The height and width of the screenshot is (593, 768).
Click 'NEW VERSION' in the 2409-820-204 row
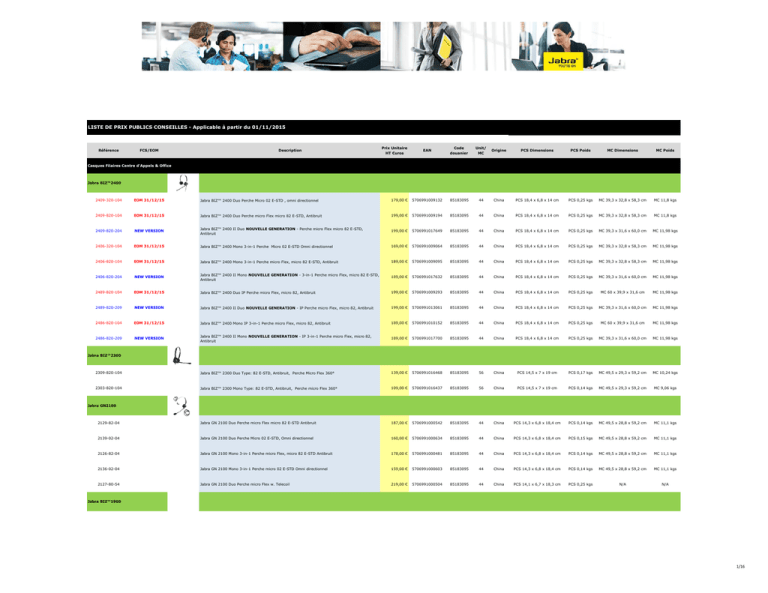coord(149,231)
